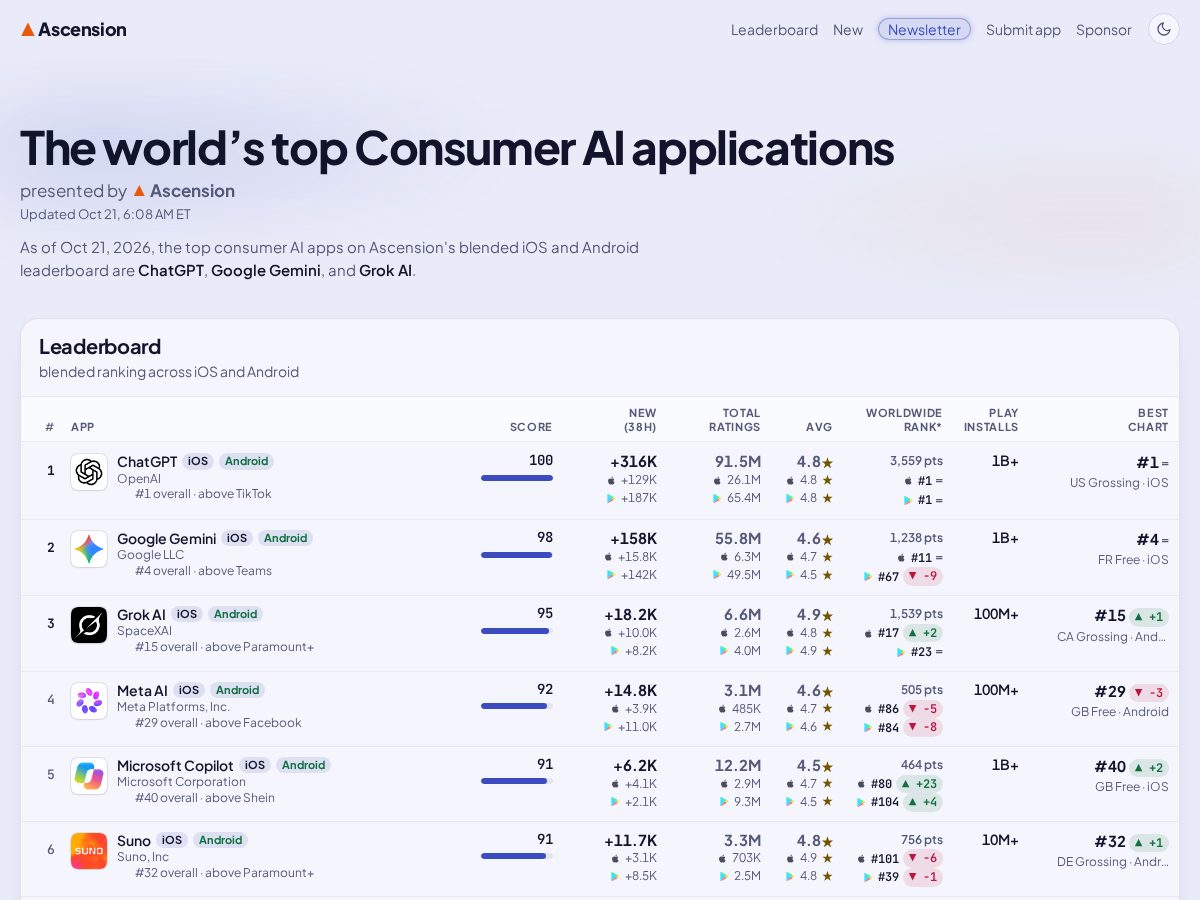Click '#29 overall · above Facebook' text
Image resolution: width=1200 pixels, height=900 pixels.
pos(218,723)
